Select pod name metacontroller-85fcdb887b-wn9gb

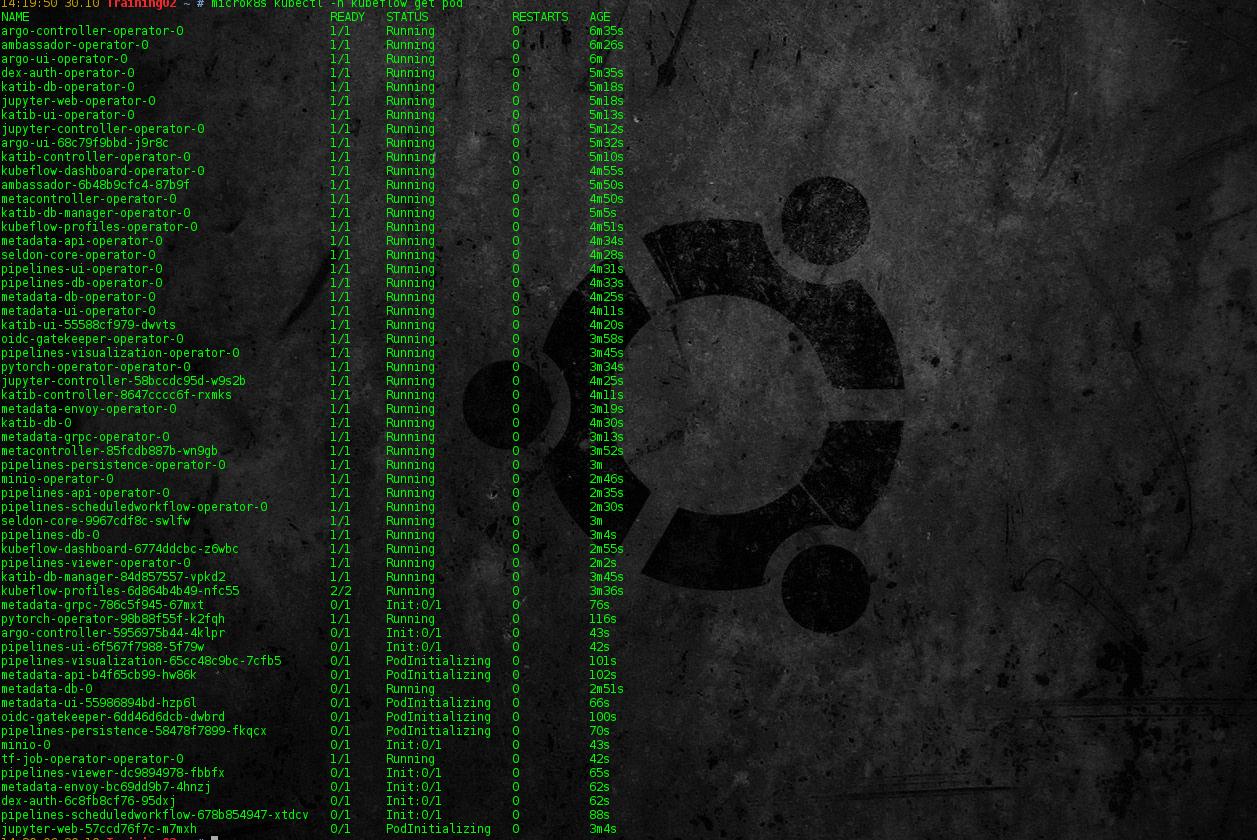point(110,451)
